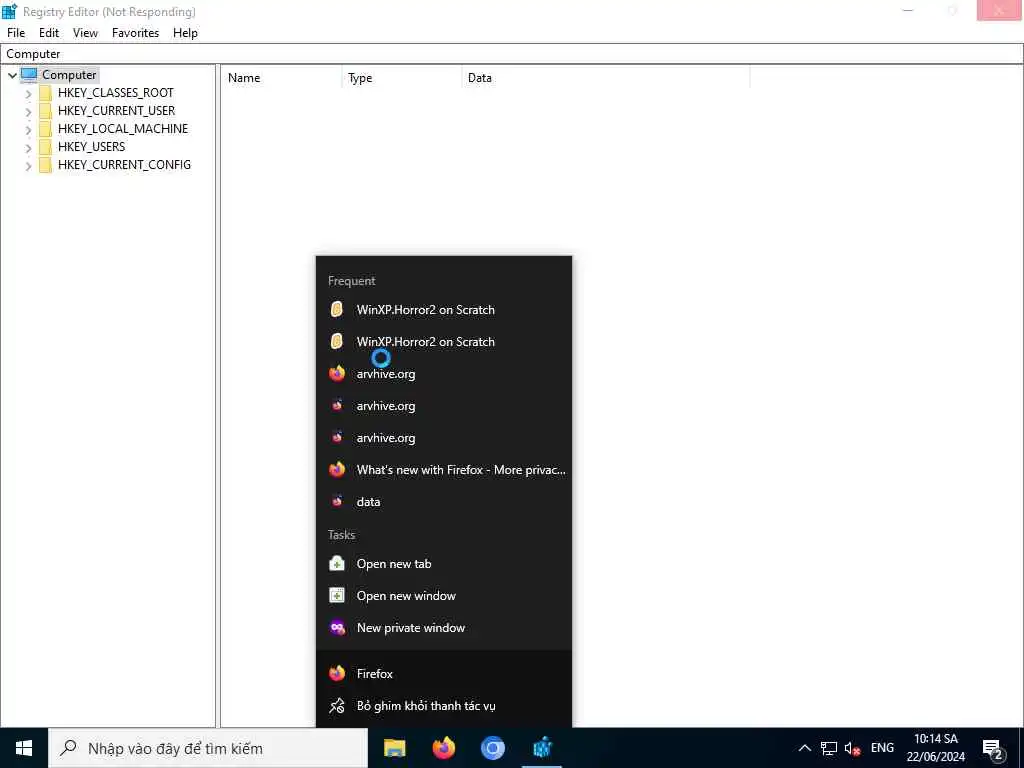Open the Favorites menu
The width and height of the screenshot is (1024, 768).
pos(135,33)
